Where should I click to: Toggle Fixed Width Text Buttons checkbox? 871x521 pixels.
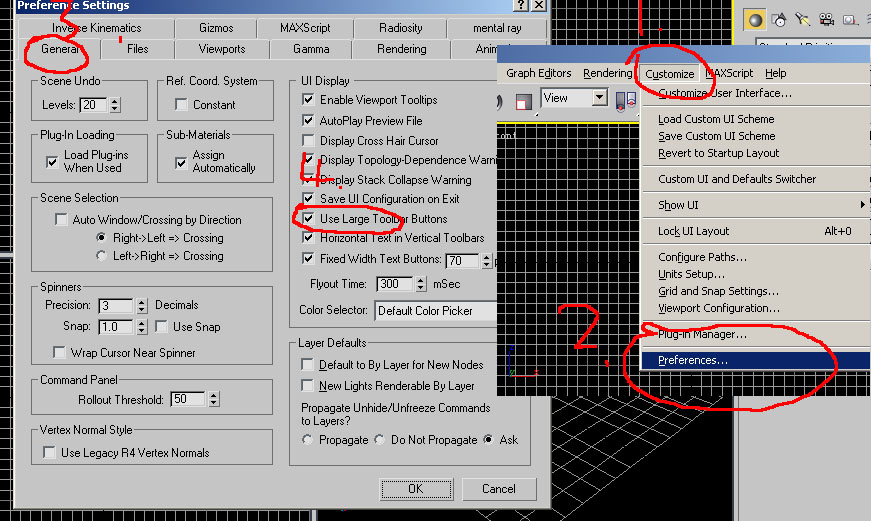coord(308,258)
